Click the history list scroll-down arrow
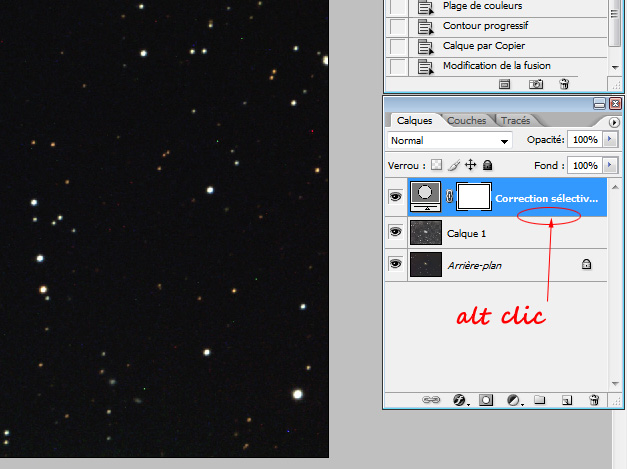Screen dimensions: 627x469 (615, 67)
